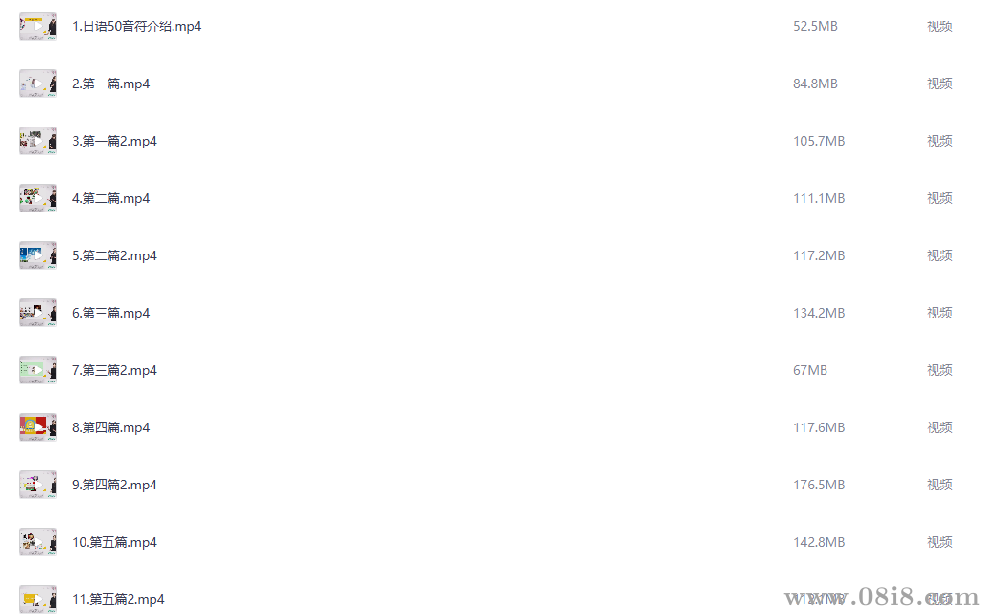Viewport: 1000px width, 615px height.
Task: Click the 134.2MB size value
Action: (x=819, y=313)
